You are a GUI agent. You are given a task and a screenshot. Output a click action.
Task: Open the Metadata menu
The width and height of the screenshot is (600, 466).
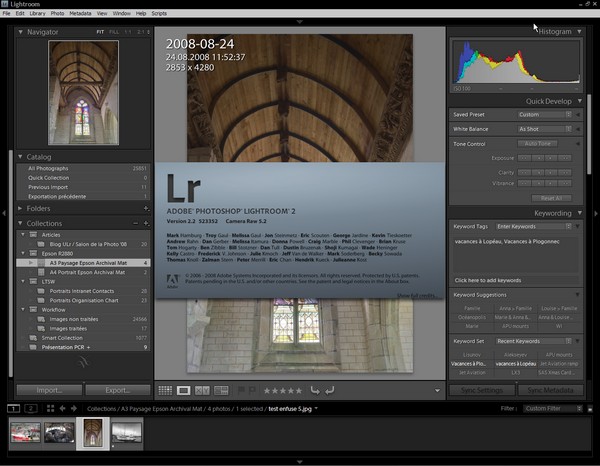pyautogui.click(x=80, y=13)
